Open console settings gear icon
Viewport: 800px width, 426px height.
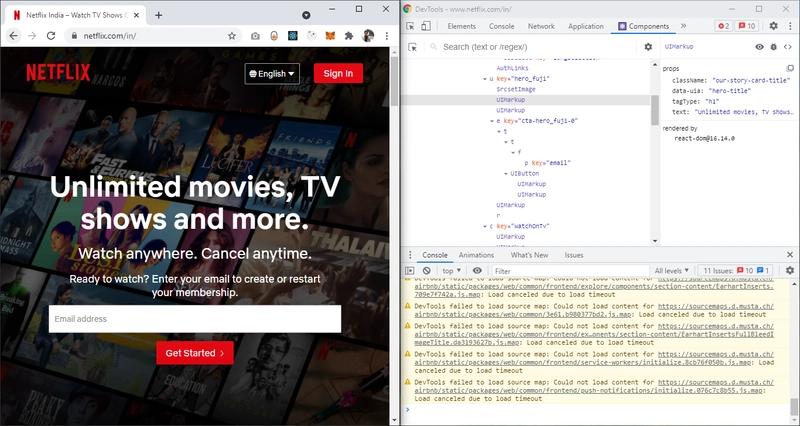point(790,271)
